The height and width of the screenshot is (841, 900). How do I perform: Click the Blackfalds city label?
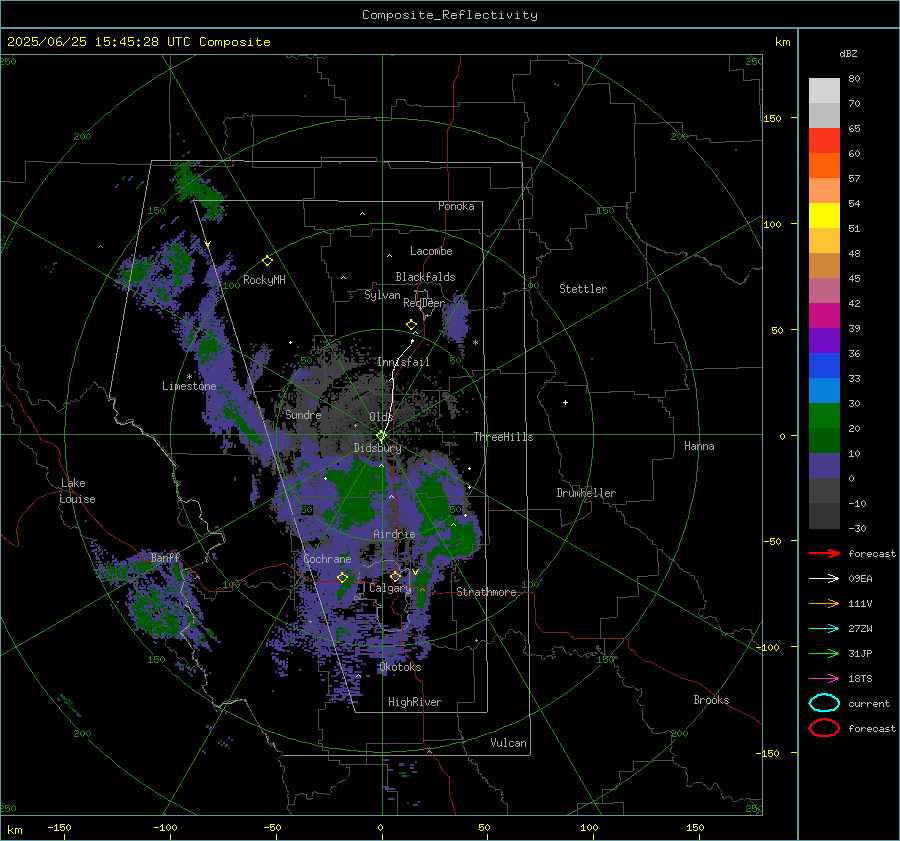(425, 277)
